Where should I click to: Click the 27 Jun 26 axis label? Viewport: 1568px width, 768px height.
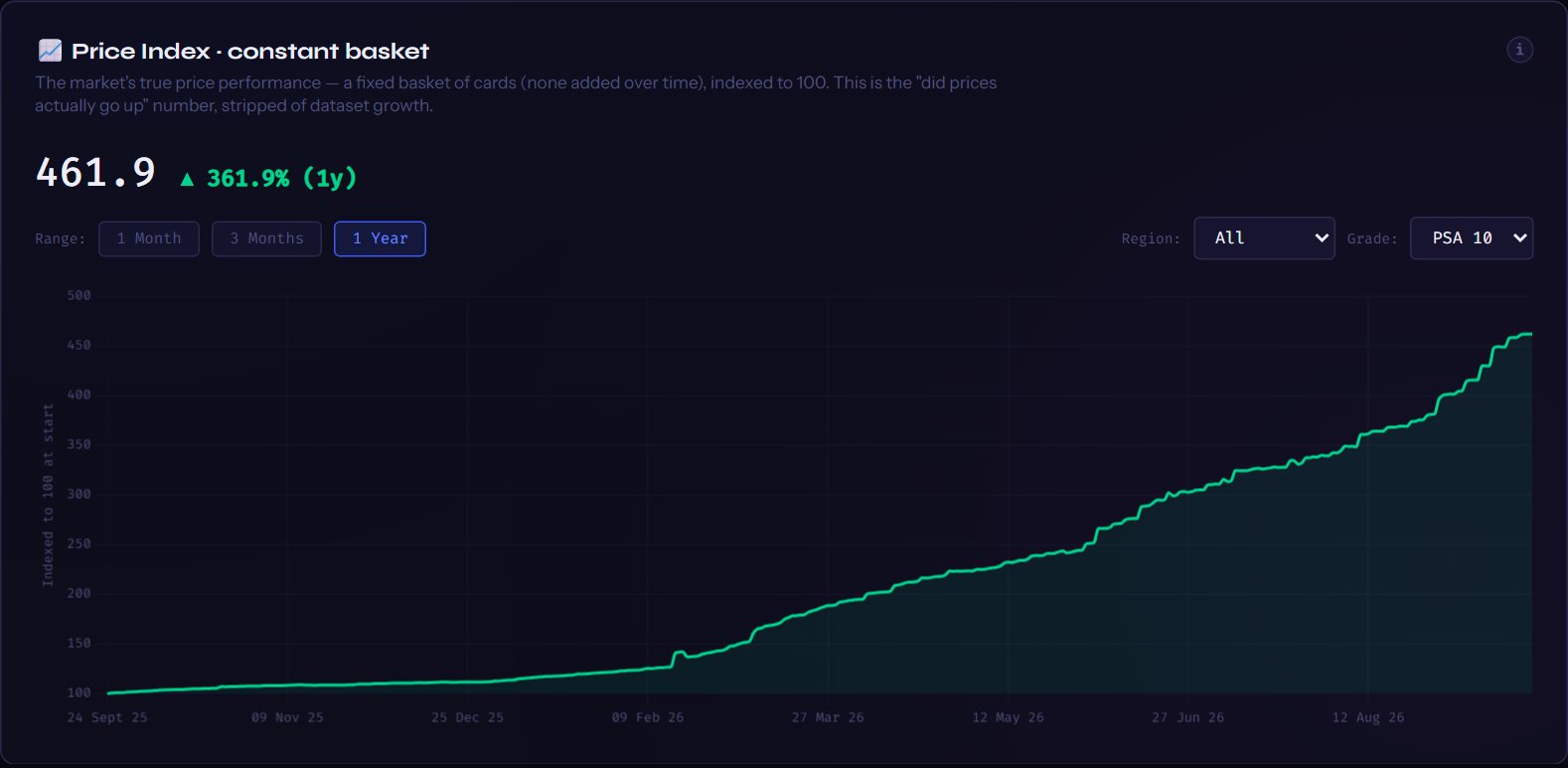1187,717
